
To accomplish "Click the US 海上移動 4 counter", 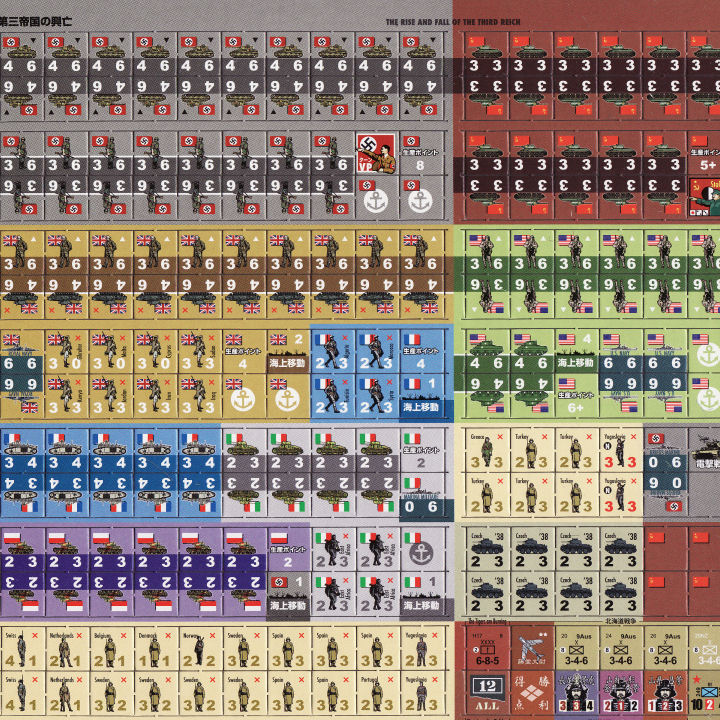I will point(575,352).
